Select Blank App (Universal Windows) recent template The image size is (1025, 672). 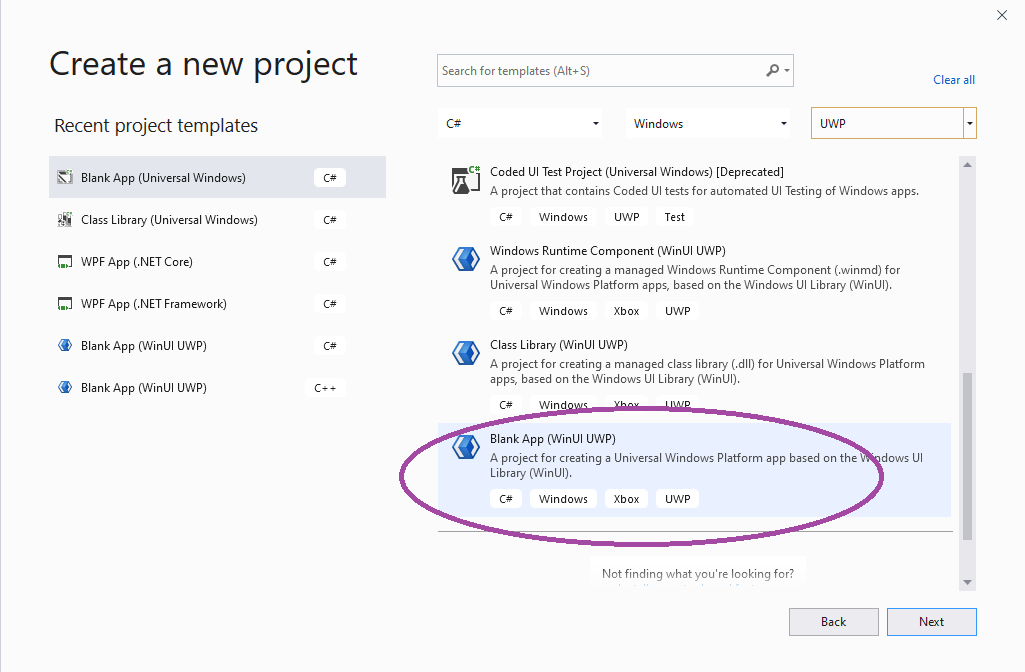pos(217,177)
